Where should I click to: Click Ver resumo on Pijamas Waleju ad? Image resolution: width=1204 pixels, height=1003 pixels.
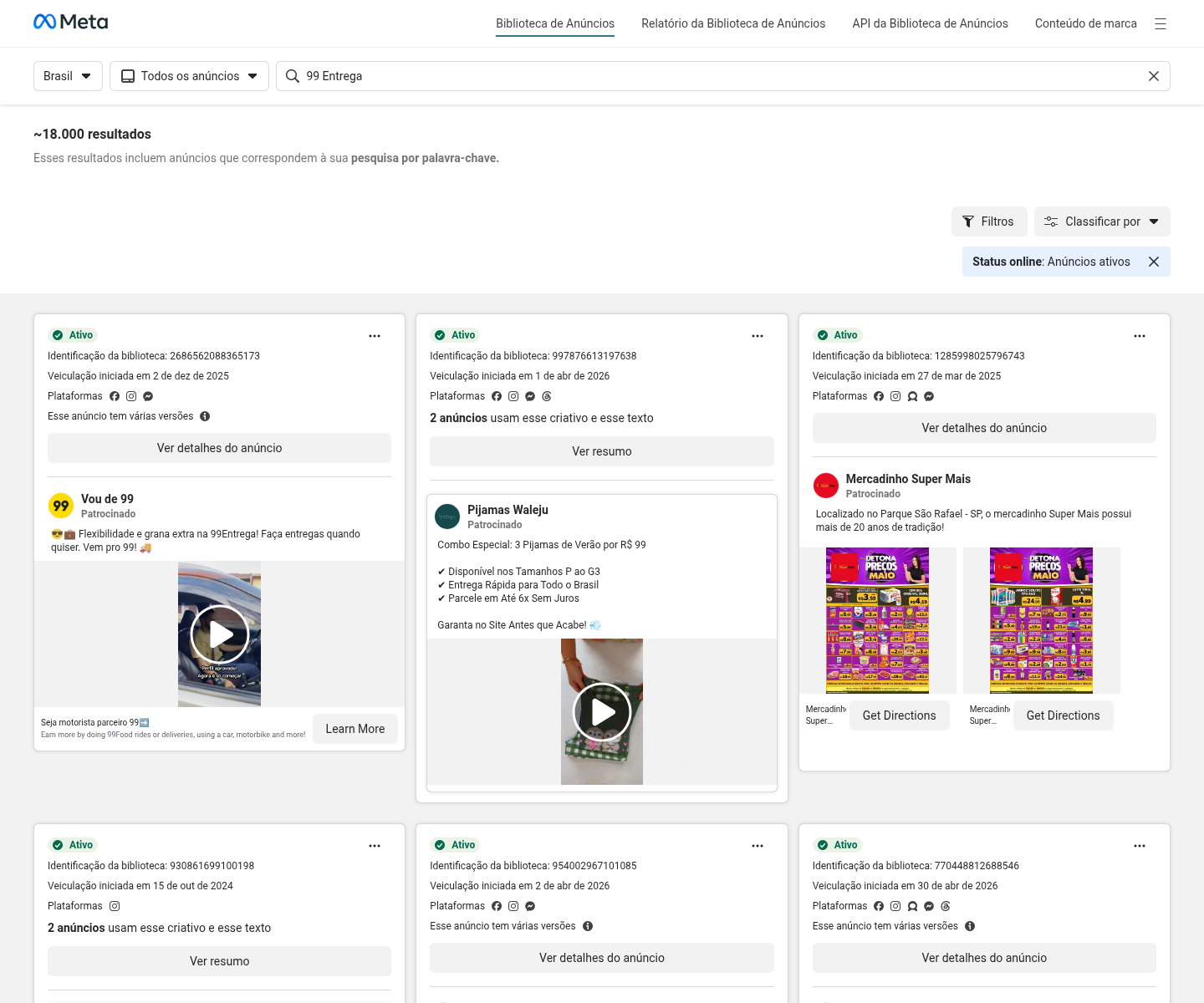(x=602, y=451)
